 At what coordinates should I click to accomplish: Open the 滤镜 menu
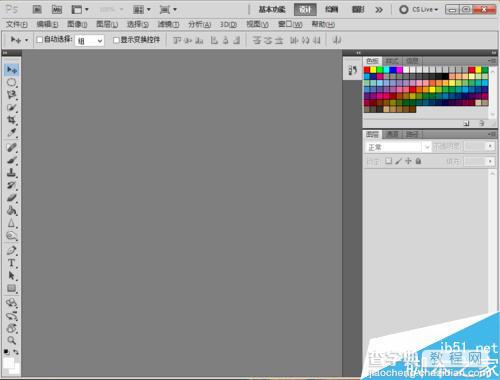(x=168, y=24)
